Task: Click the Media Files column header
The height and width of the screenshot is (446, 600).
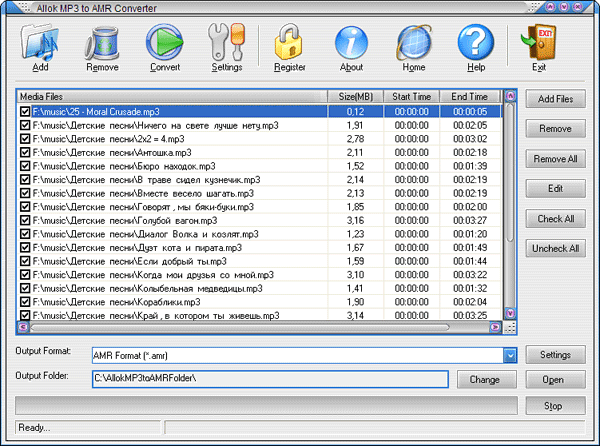Action: (172, 96)
